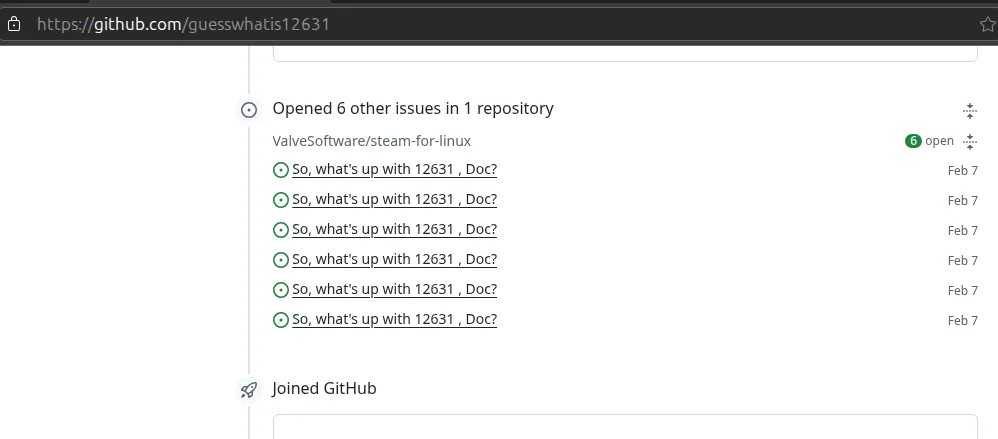Open the sixth "So, what's up with 12631" issue link
The image size is (998, 439).
394,319
